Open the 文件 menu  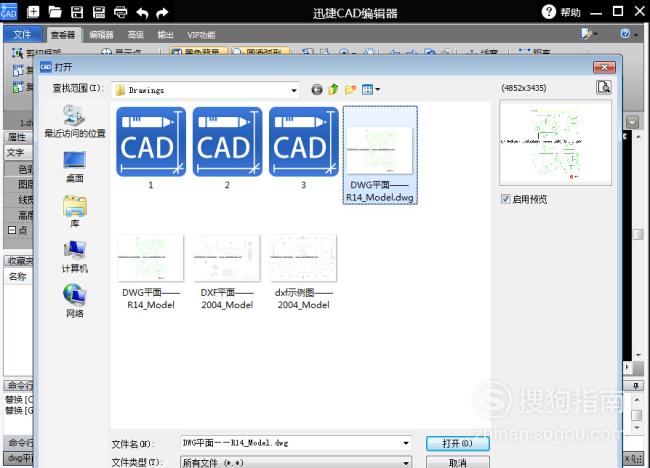pos(22,34)
